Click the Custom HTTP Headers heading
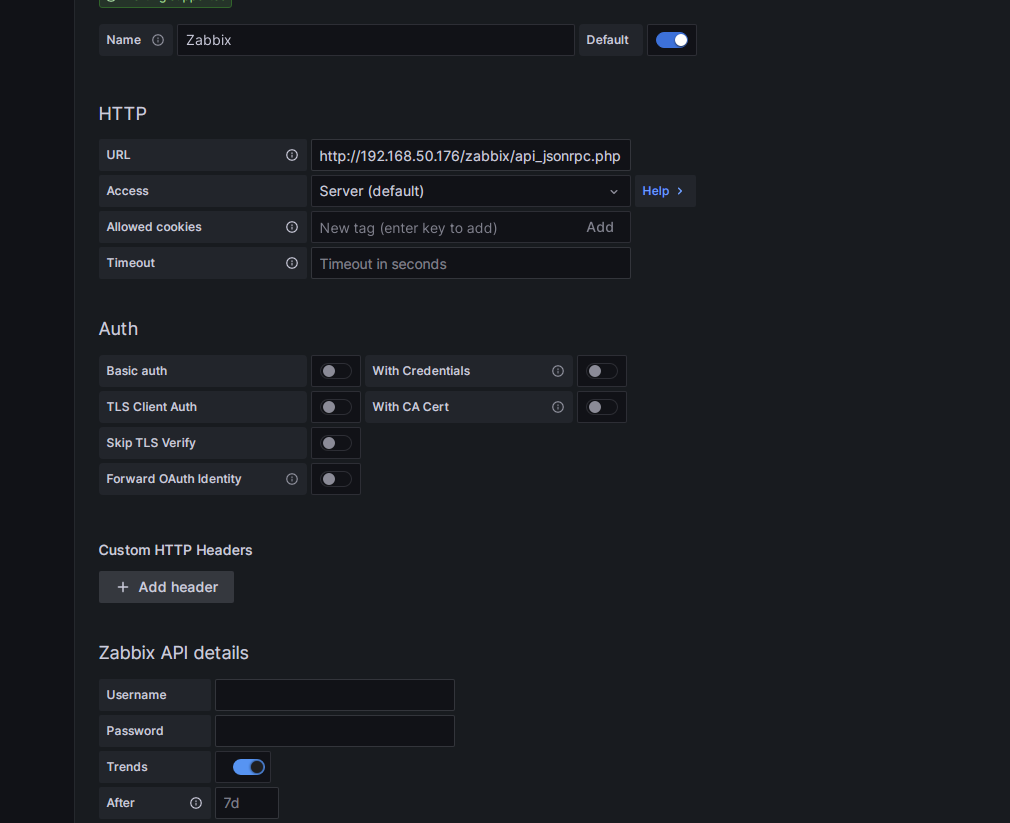The image size is (1010, 823). coord(175,550)
